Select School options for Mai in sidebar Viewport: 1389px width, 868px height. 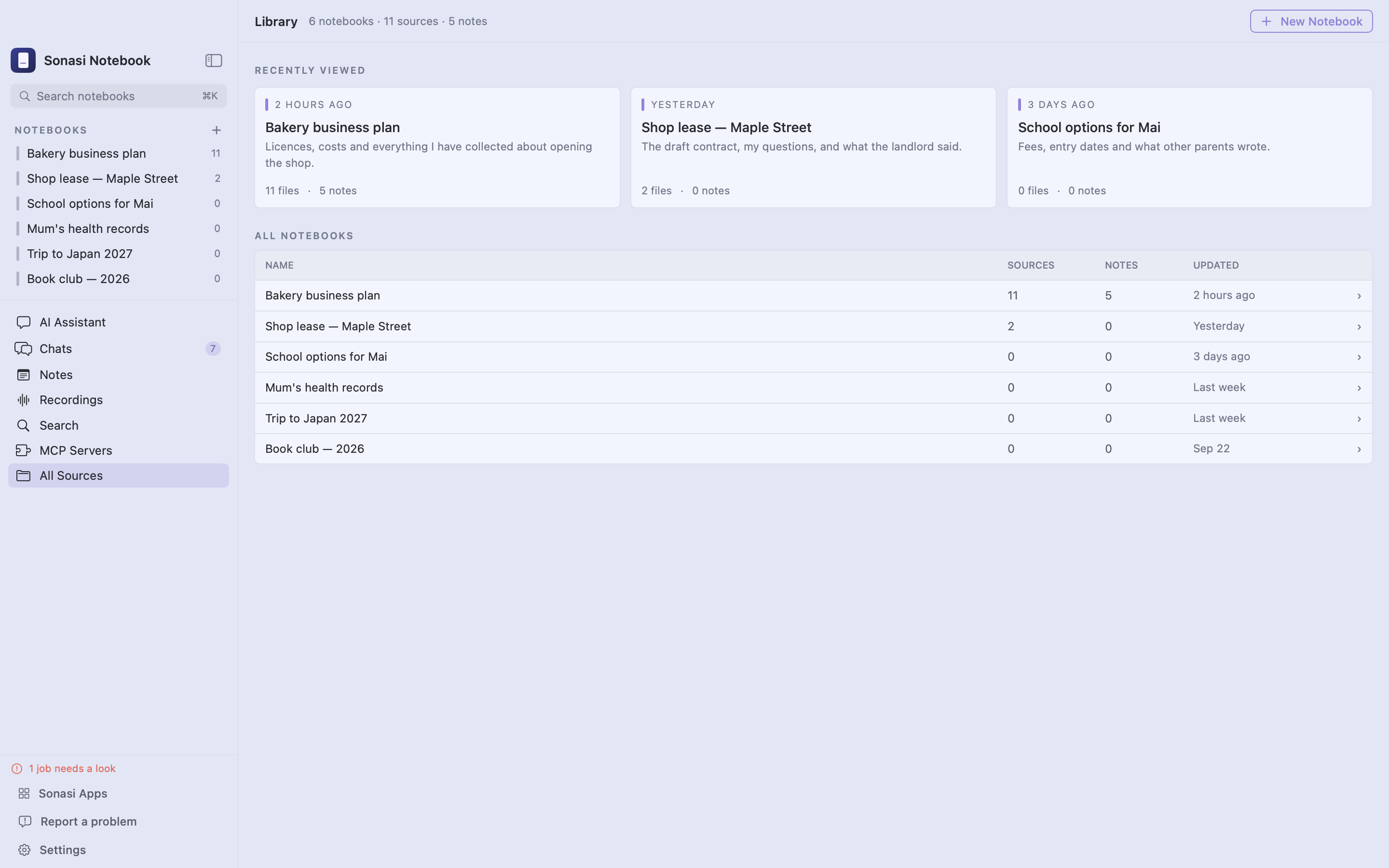[x=118, y=203]
